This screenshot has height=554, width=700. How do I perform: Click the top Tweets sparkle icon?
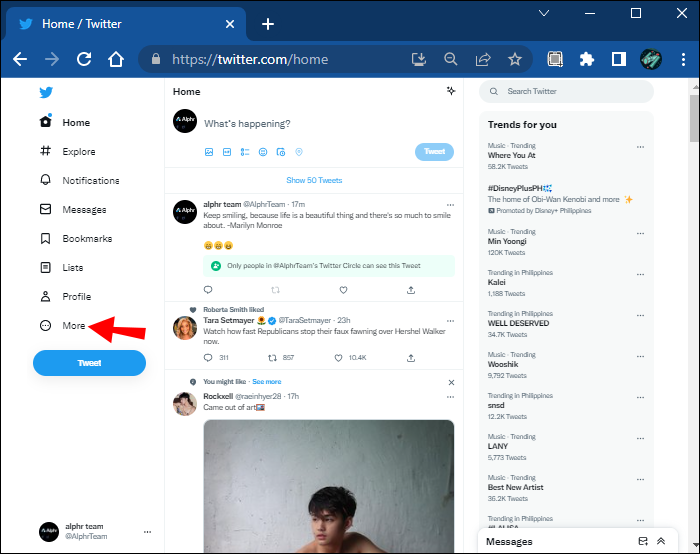[451, 91]
